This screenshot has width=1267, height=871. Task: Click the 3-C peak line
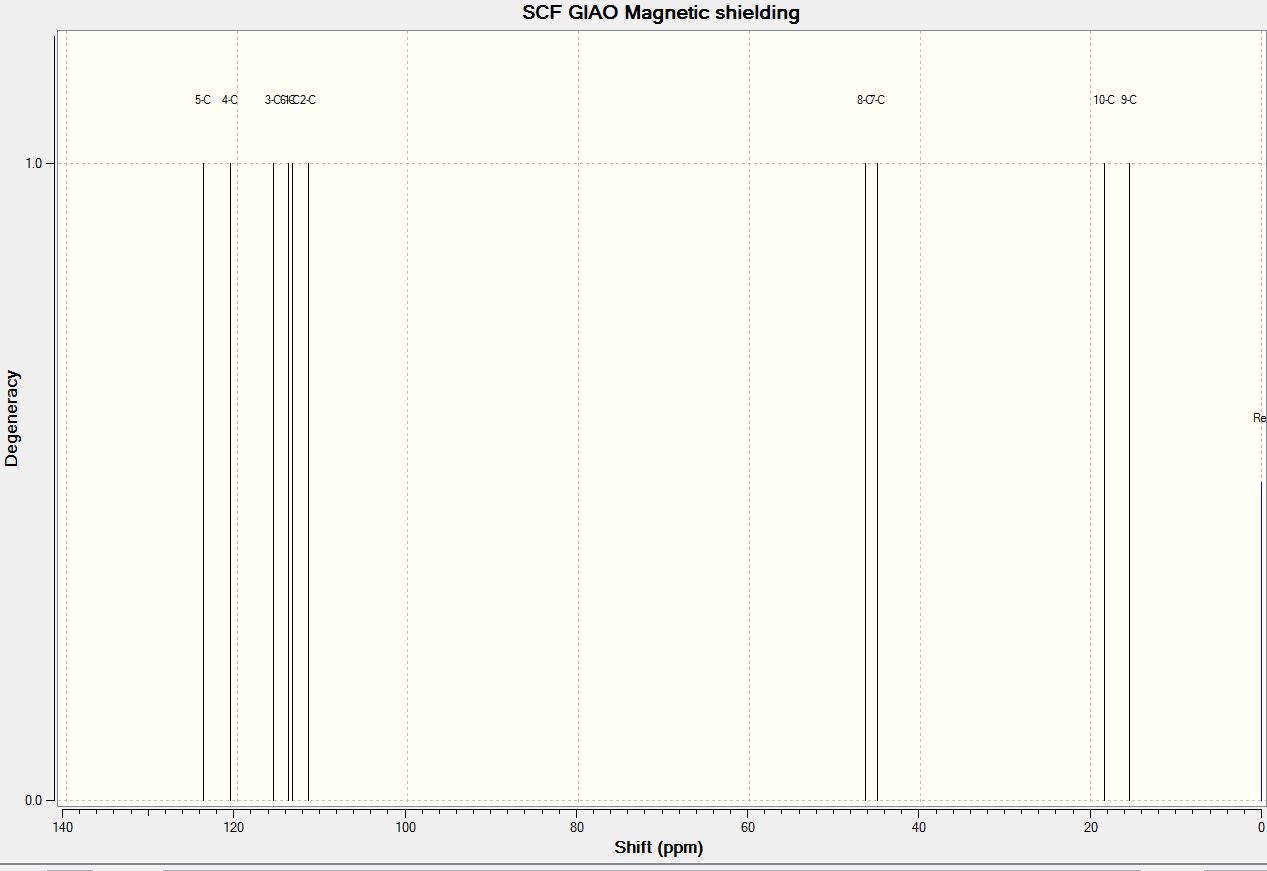[x=273, y=481]
